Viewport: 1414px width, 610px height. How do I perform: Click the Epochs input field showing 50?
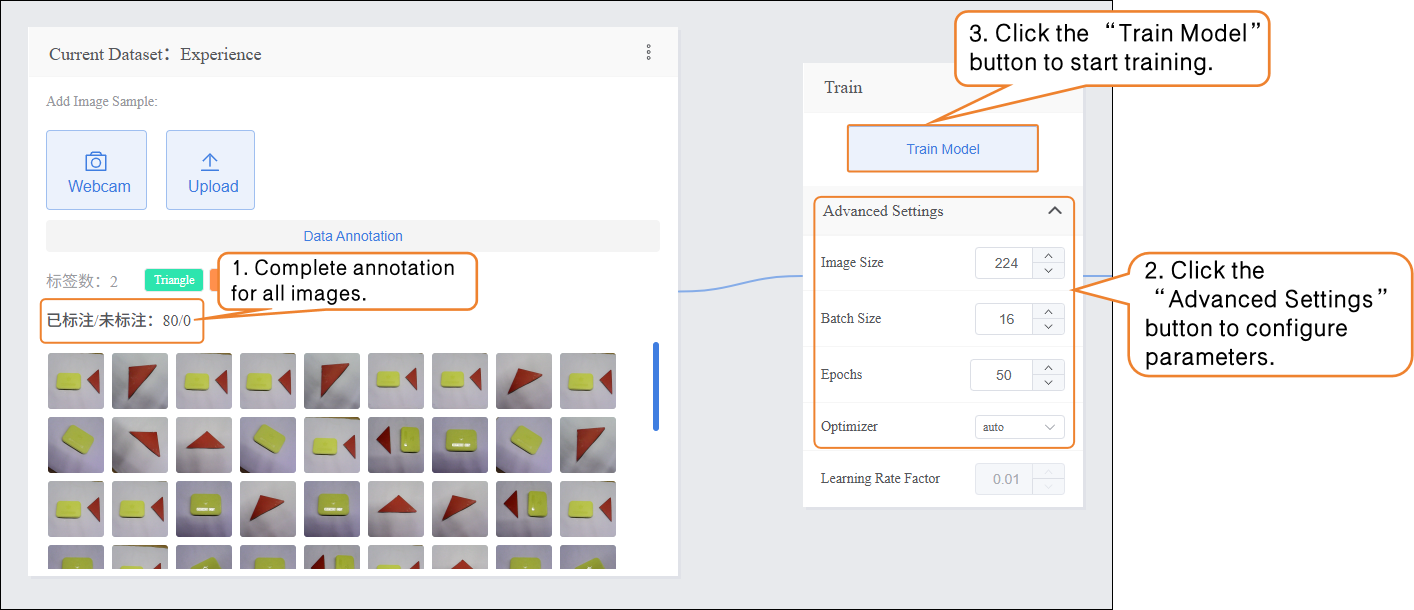[1002, 375]
